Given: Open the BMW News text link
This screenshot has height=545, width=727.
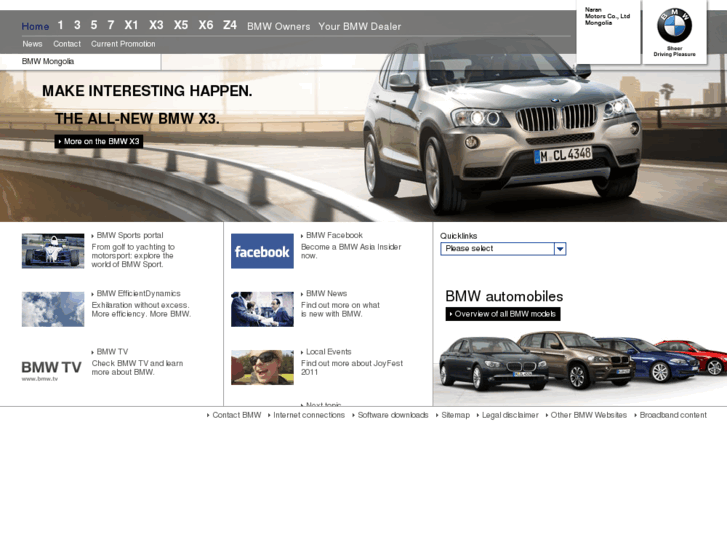Looking at the screenshot, I should (326, 294).
